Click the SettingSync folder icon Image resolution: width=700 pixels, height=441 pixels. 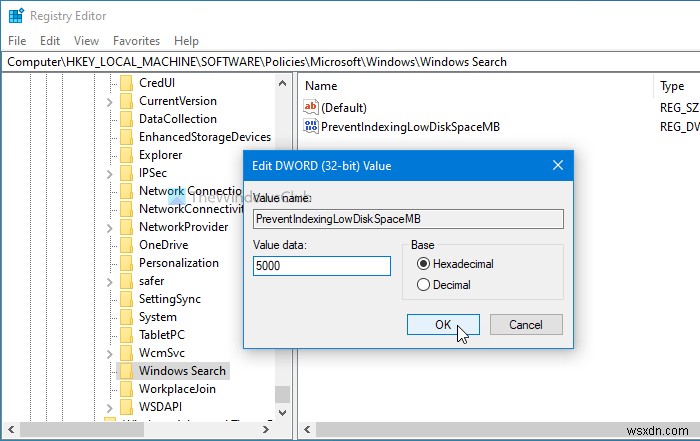[126, 299]
